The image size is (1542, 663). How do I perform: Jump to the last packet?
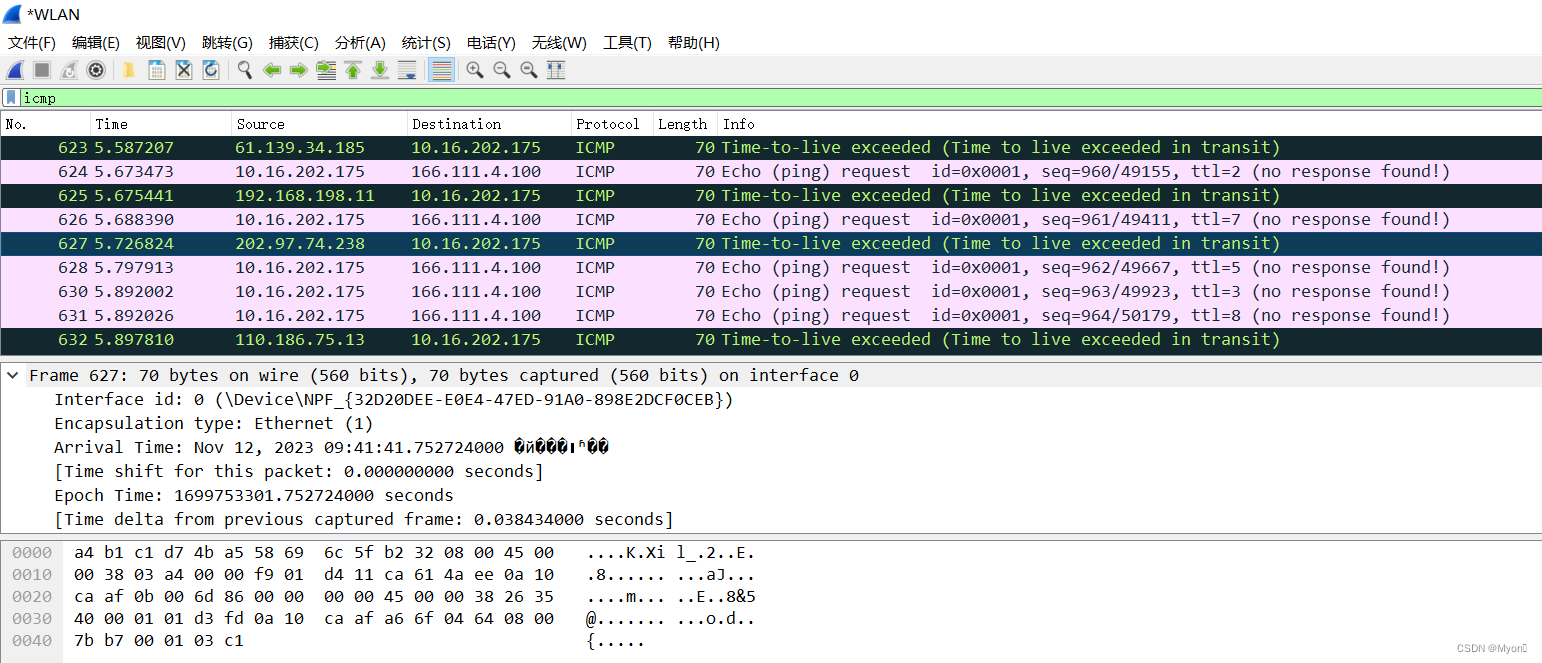[380, 70]
